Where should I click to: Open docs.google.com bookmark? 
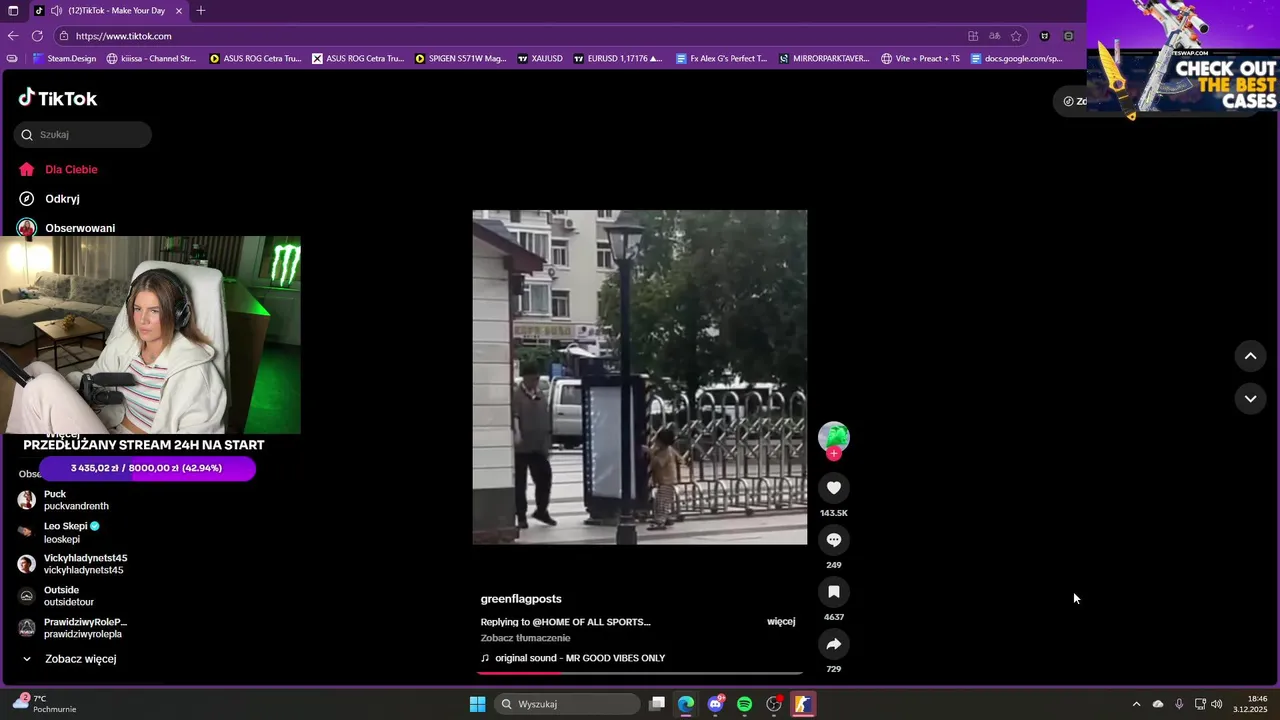(1017, 59)
